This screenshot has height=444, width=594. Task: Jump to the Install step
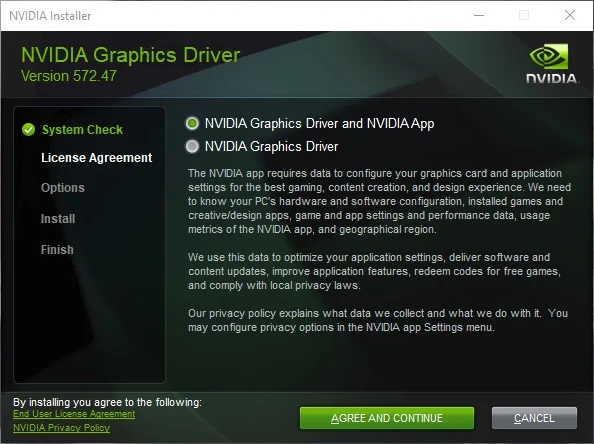pos(58,219)
